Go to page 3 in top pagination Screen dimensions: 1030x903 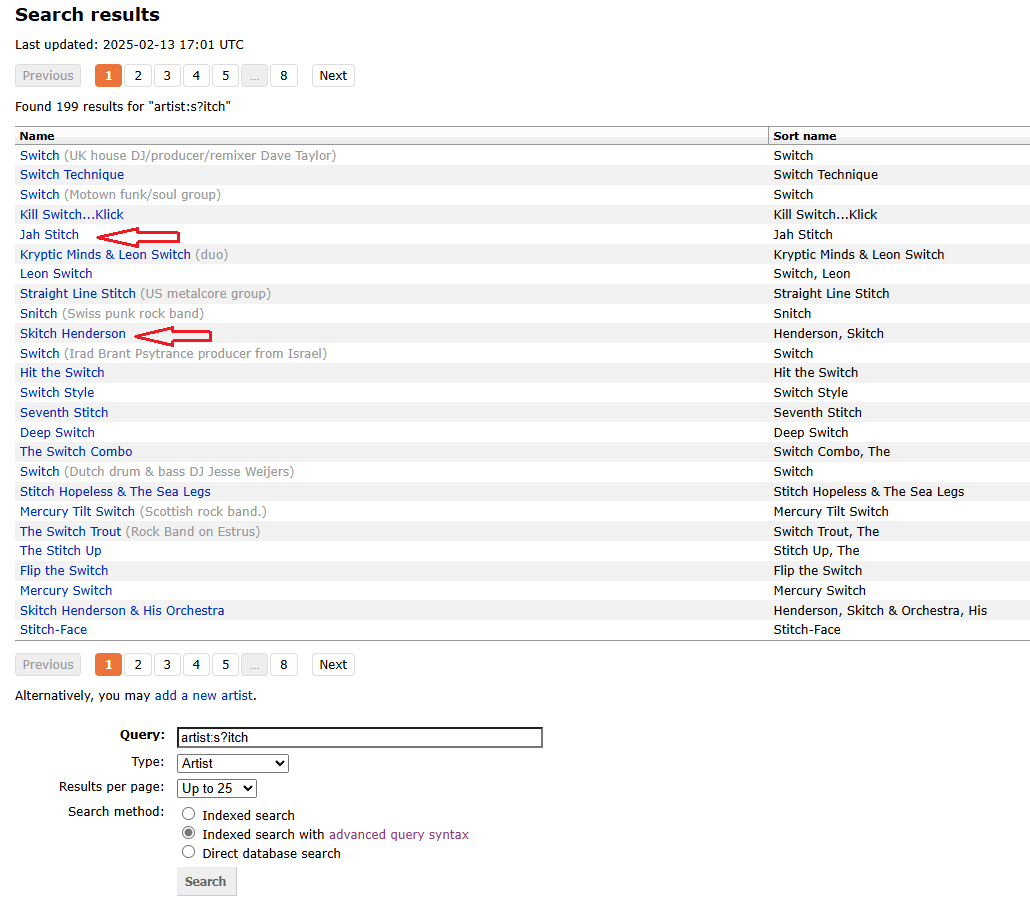167,76
